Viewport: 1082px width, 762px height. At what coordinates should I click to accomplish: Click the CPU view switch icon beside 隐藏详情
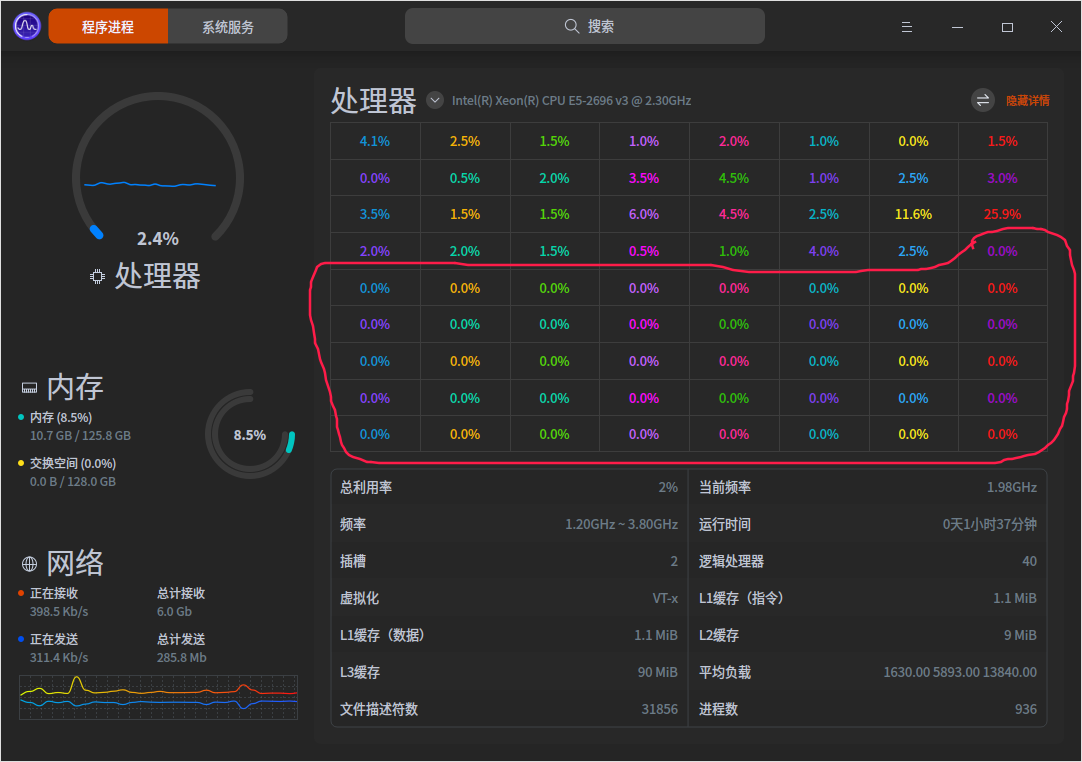click(981, 100)
